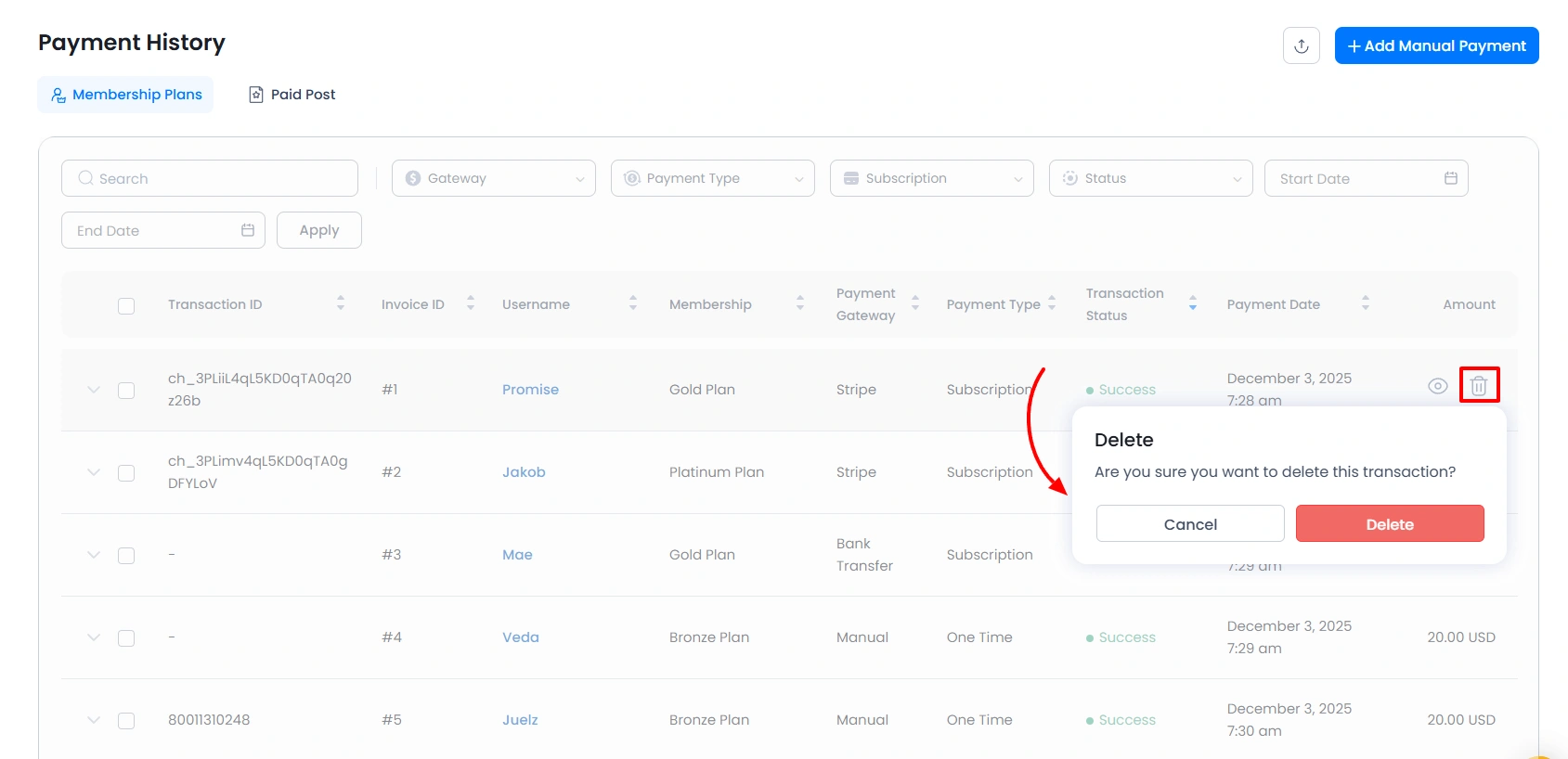
Task: Sort by Username arrows
Action: [x=633, y=303]
